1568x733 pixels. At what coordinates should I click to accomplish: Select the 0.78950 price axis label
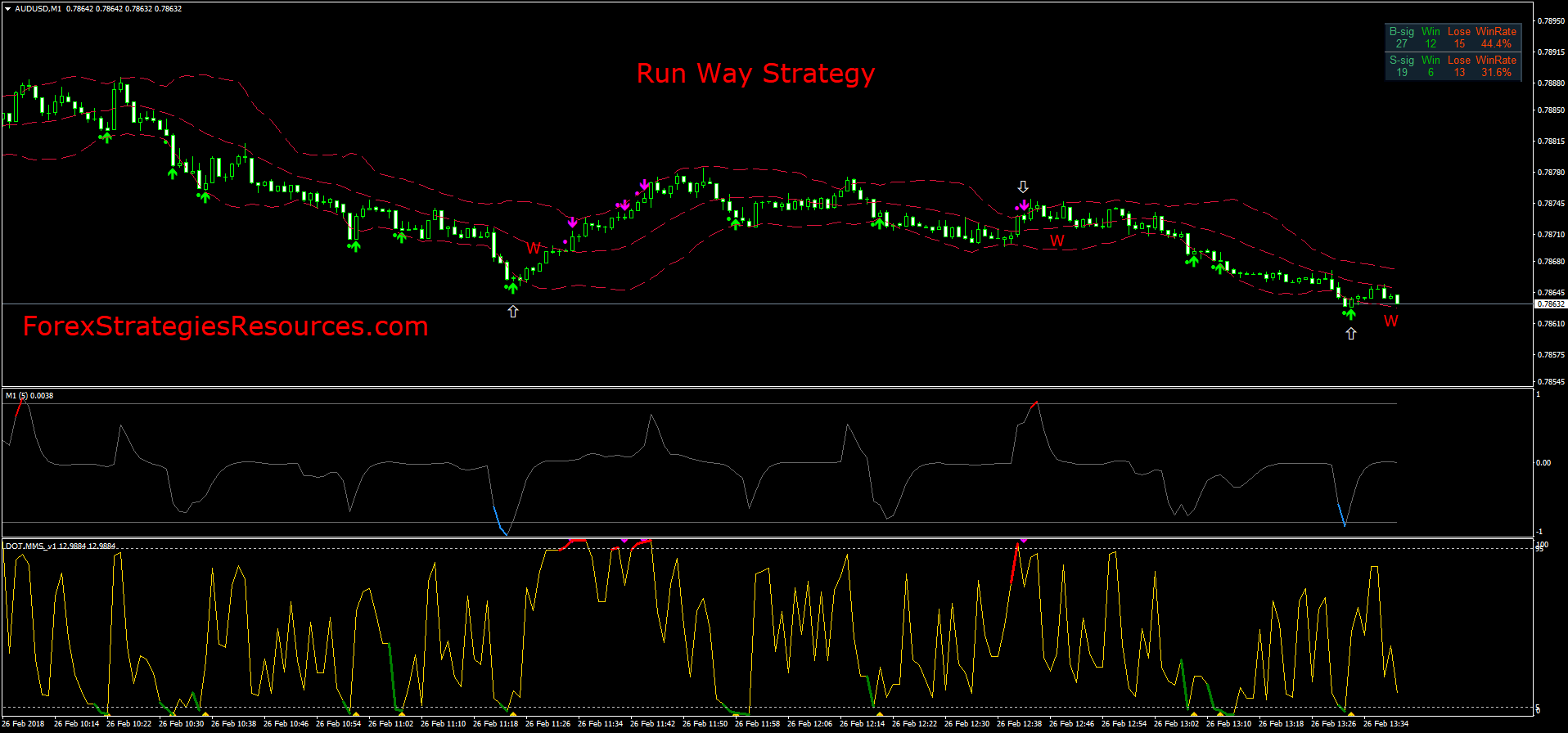[1551, 20]
